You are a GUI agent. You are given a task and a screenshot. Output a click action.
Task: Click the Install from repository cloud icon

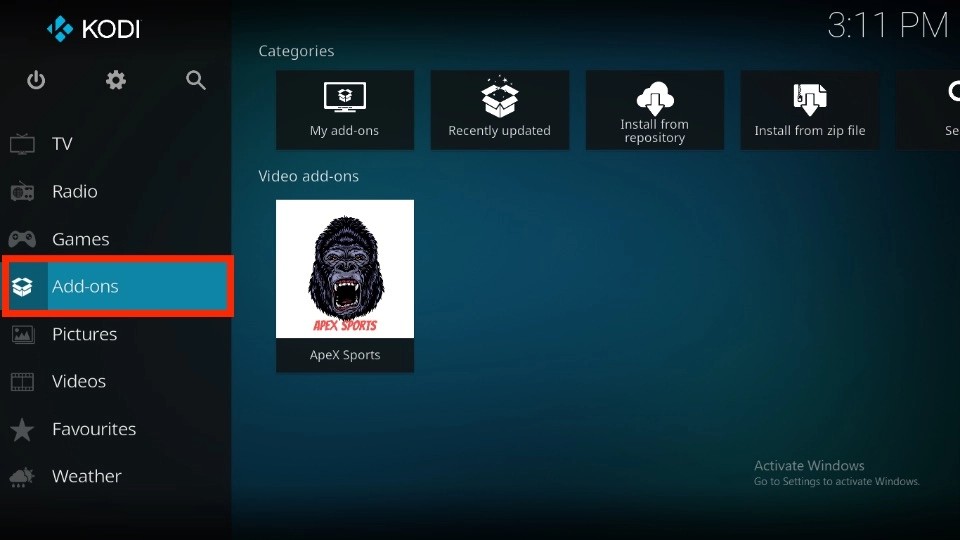tap(654, 98)
